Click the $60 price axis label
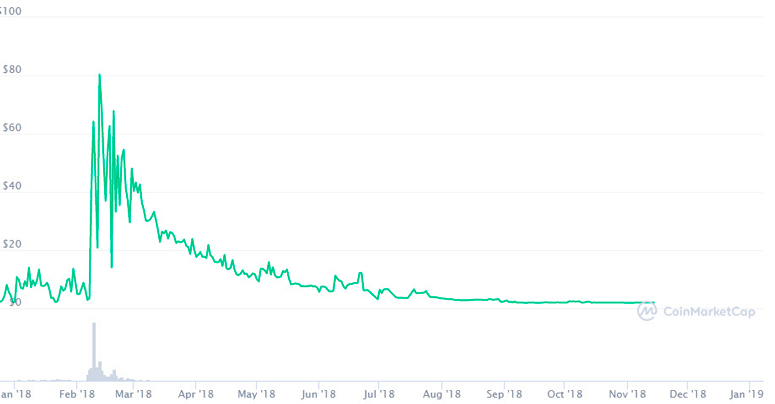 point(12,130)
